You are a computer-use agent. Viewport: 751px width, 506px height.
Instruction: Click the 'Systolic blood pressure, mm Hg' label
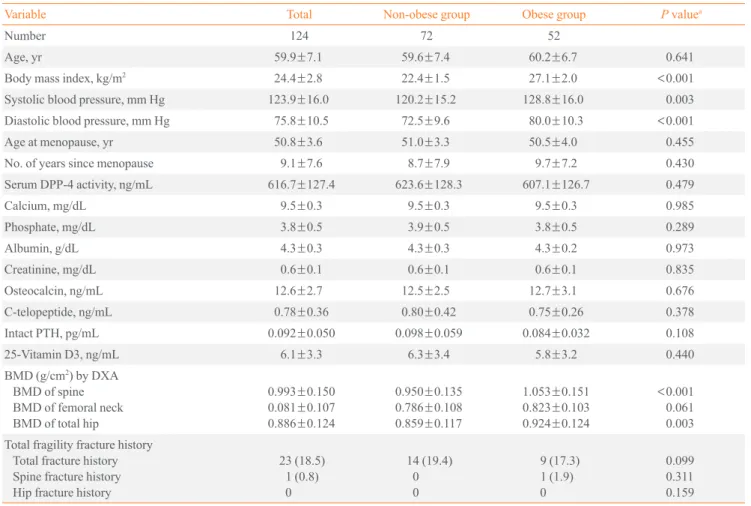84,100
